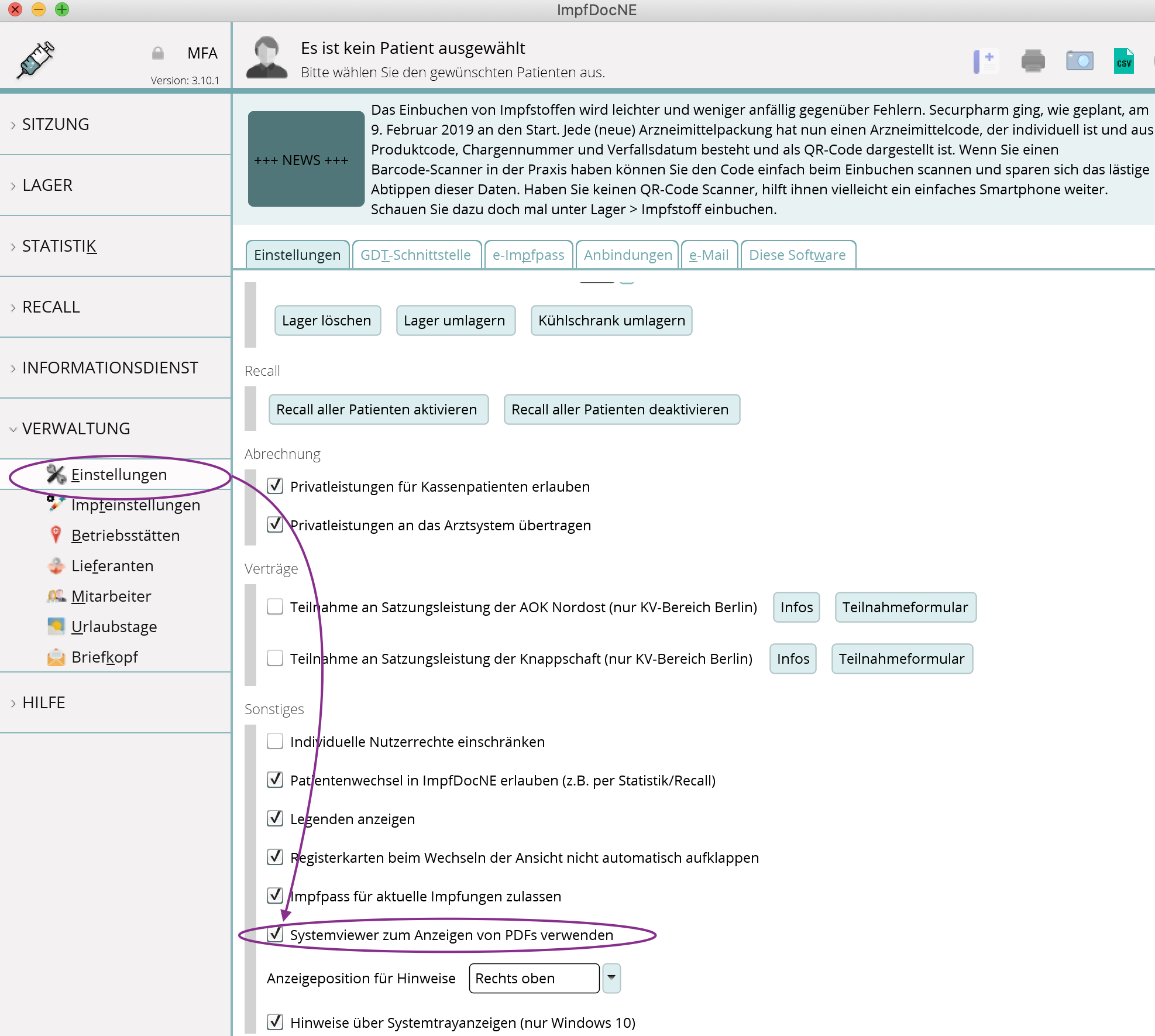The height and width of the screenshot is (1036, 1155).
Task: Open Teilnahmeformular for Knappschaft
Action: coord(902,658)
